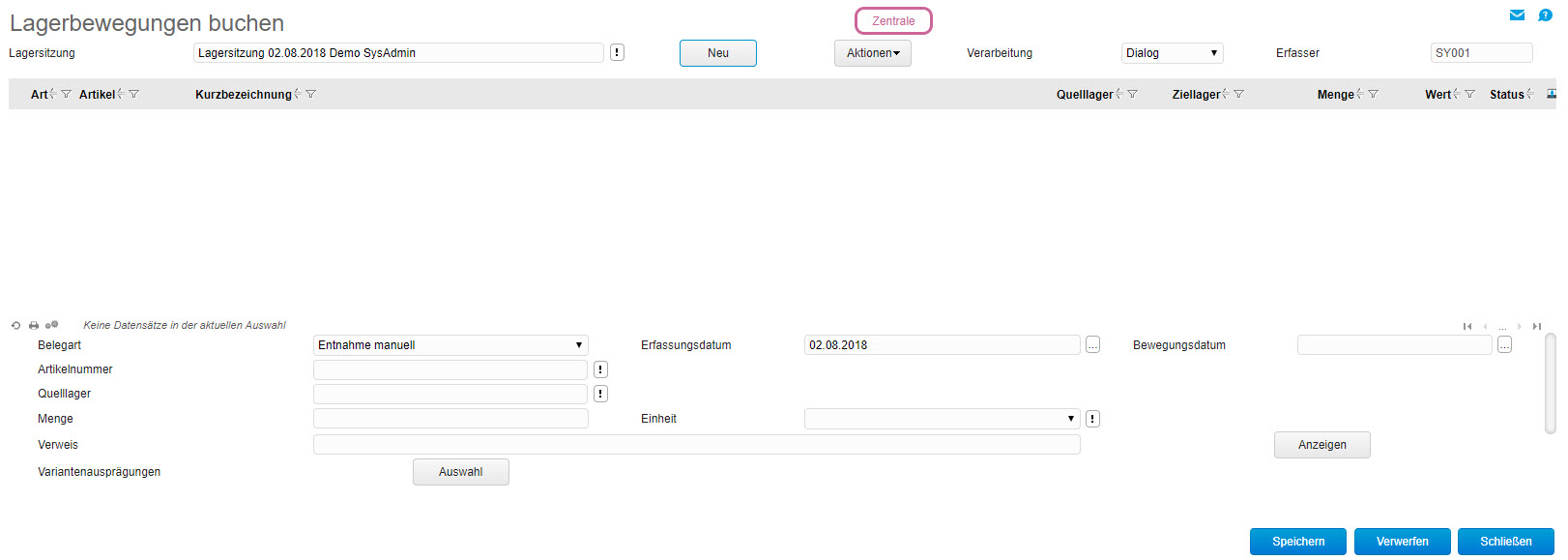Viewport: 1568px width, 560px height.
Task: Filter the Artikel column
Action: (x=133, y=94)
